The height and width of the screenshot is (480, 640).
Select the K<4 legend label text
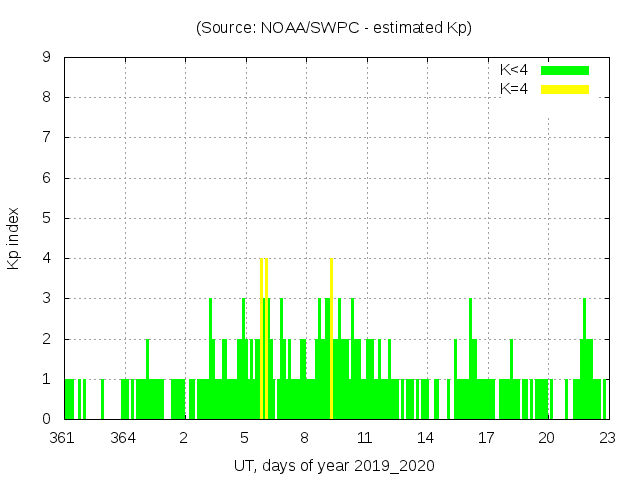click(x=514, y=70)
